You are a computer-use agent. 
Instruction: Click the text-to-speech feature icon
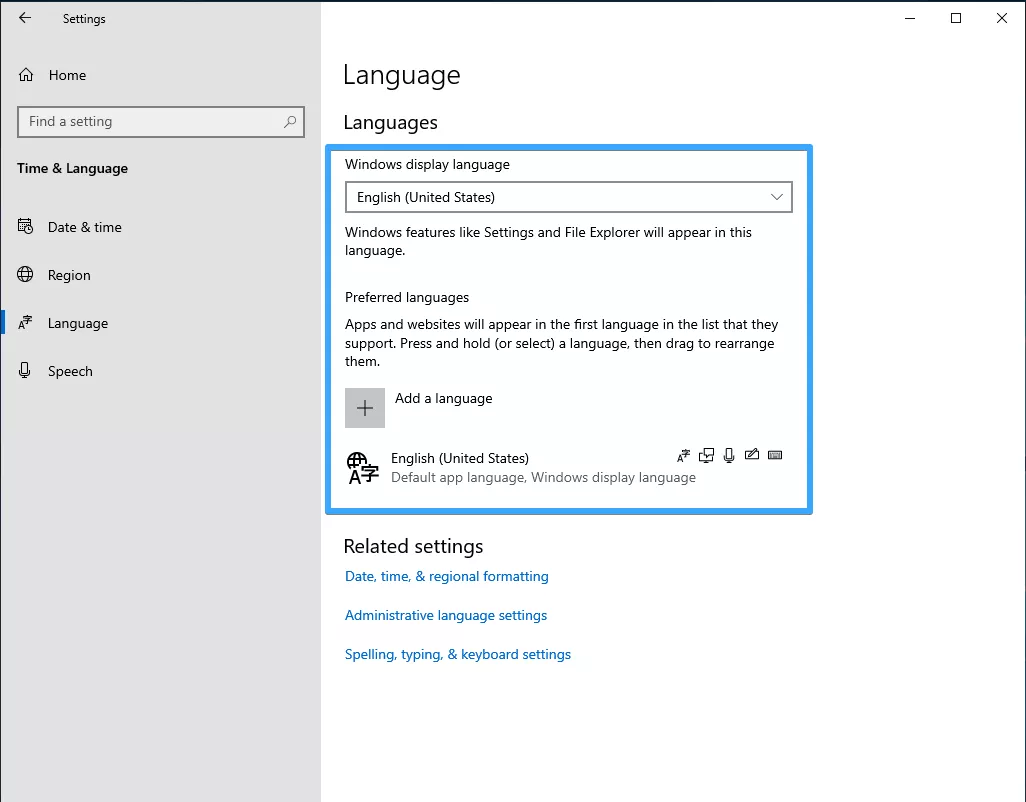point(707,456)
